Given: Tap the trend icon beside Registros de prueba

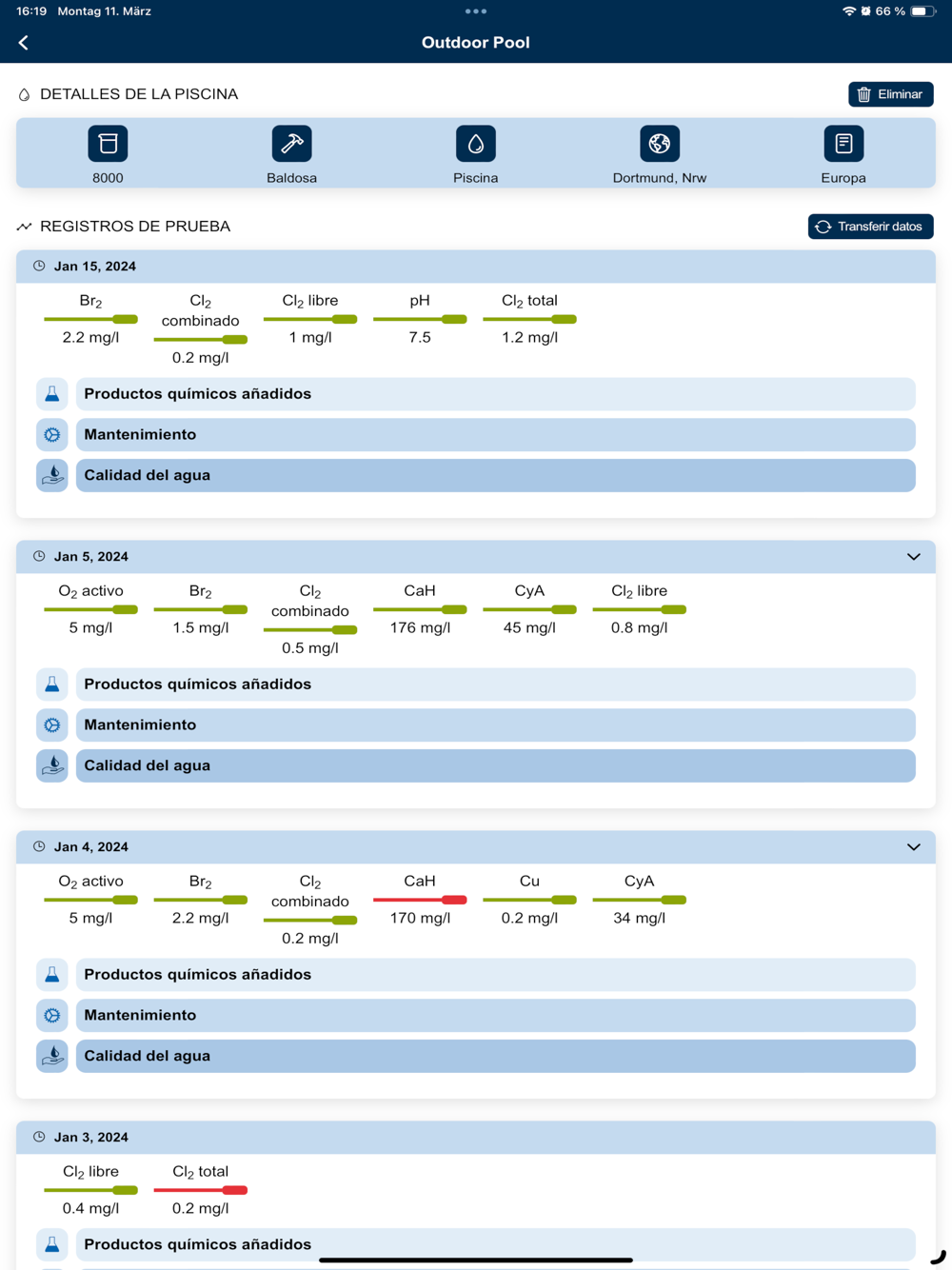Looking at the screenshot, I should pyautogui.click(x=24, y=227).
